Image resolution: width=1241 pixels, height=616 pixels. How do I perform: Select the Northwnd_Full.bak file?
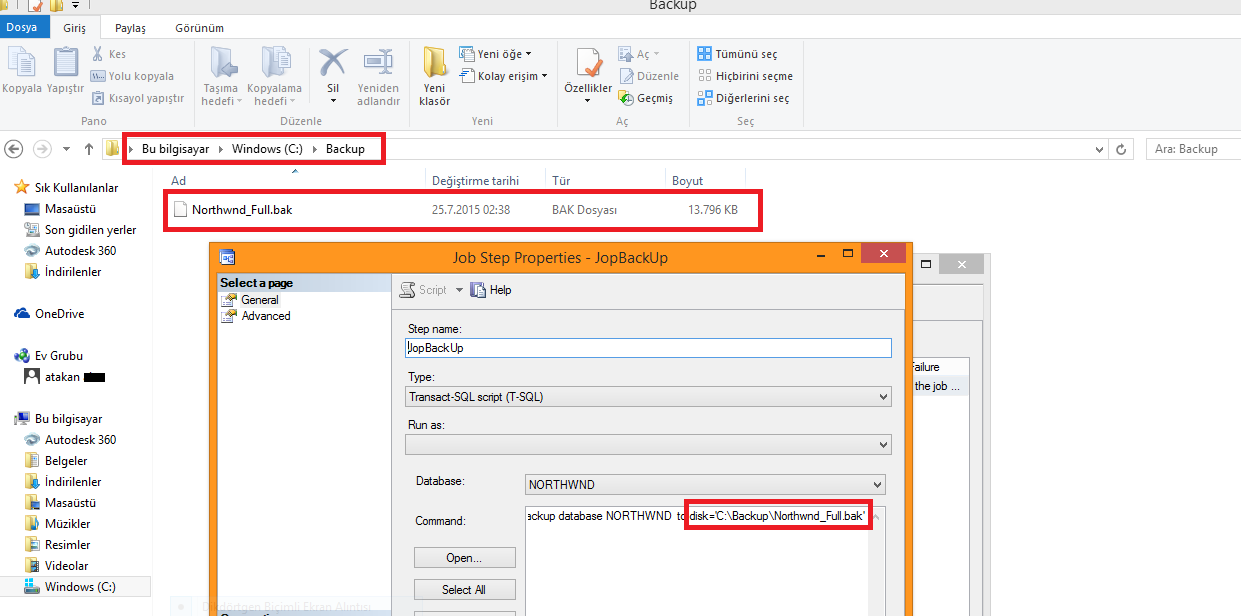point(241,210)
